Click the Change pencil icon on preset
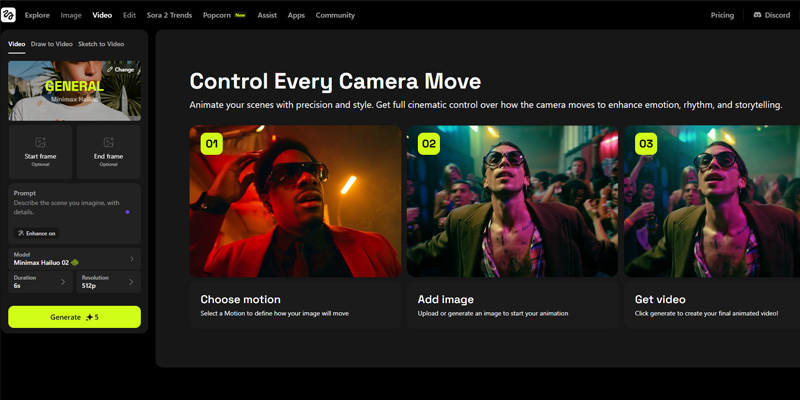The image size is (800, 400). coord(110,70)
